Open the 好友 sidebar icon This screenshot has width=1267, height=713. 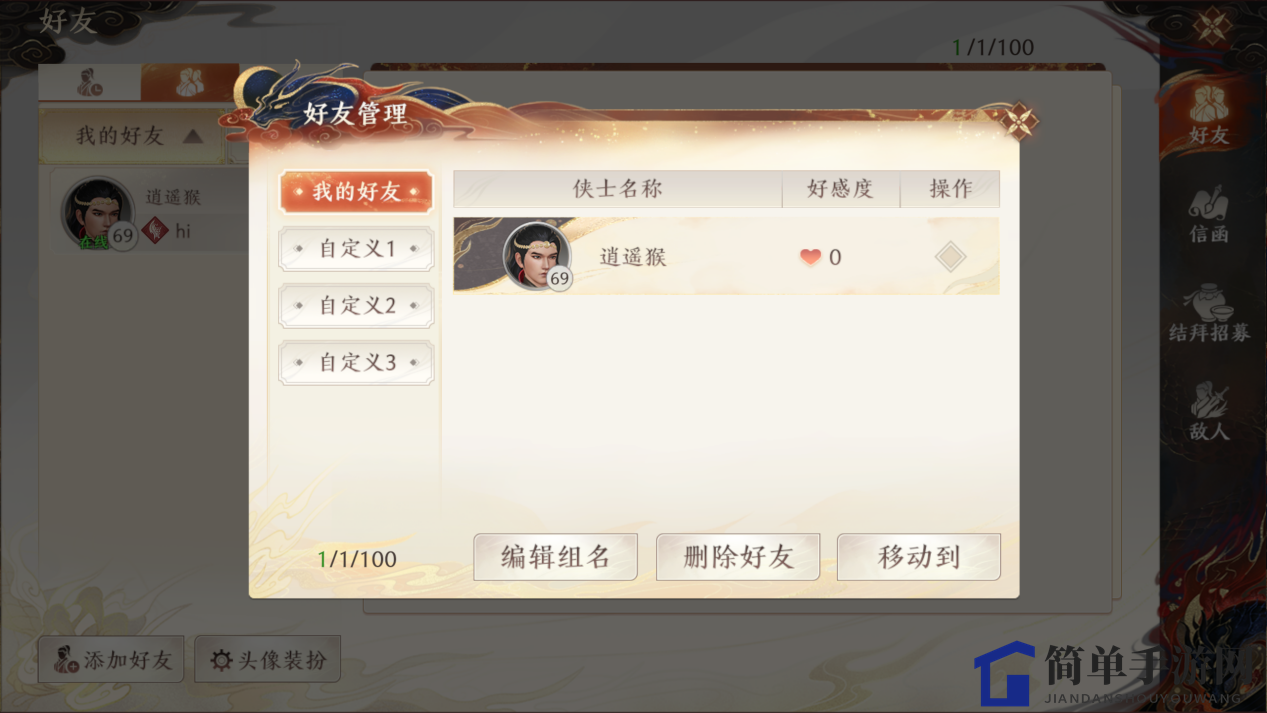coord(1208,113)
